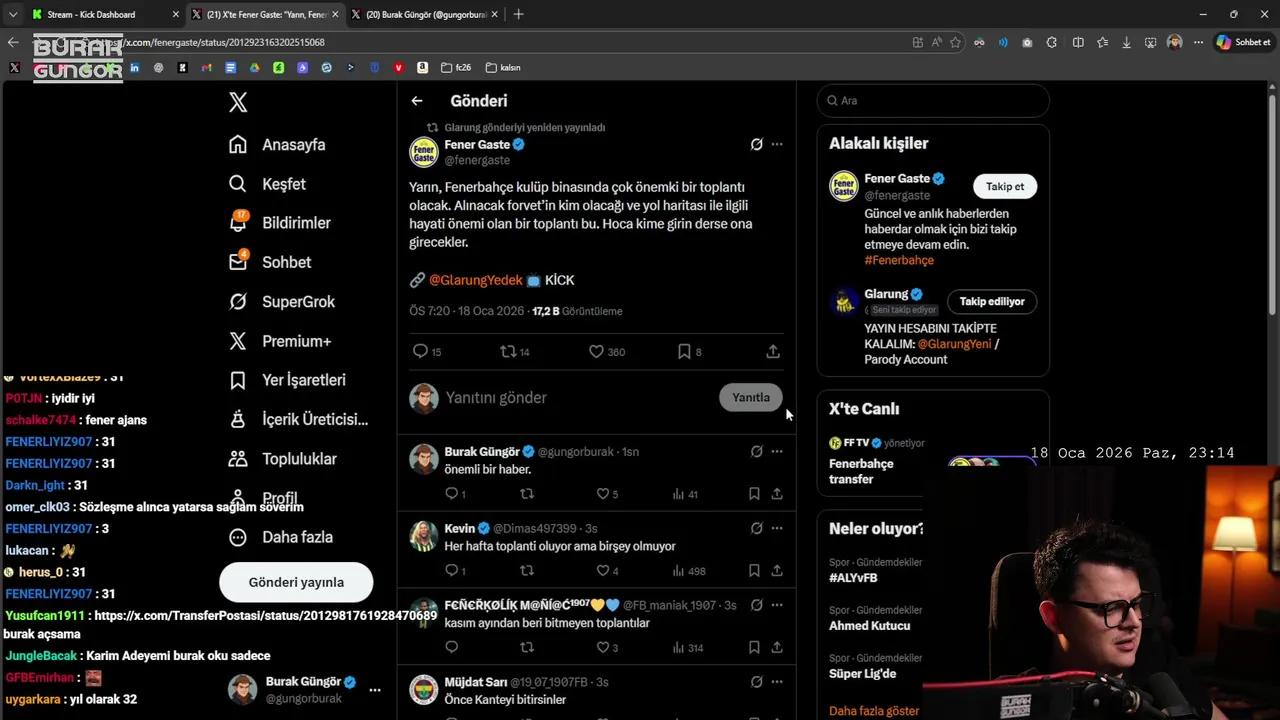Viewport: 1280px width, 720px height.
Task: Switch to Stream - Kick Dashboard tab
Action: [103, 14]
